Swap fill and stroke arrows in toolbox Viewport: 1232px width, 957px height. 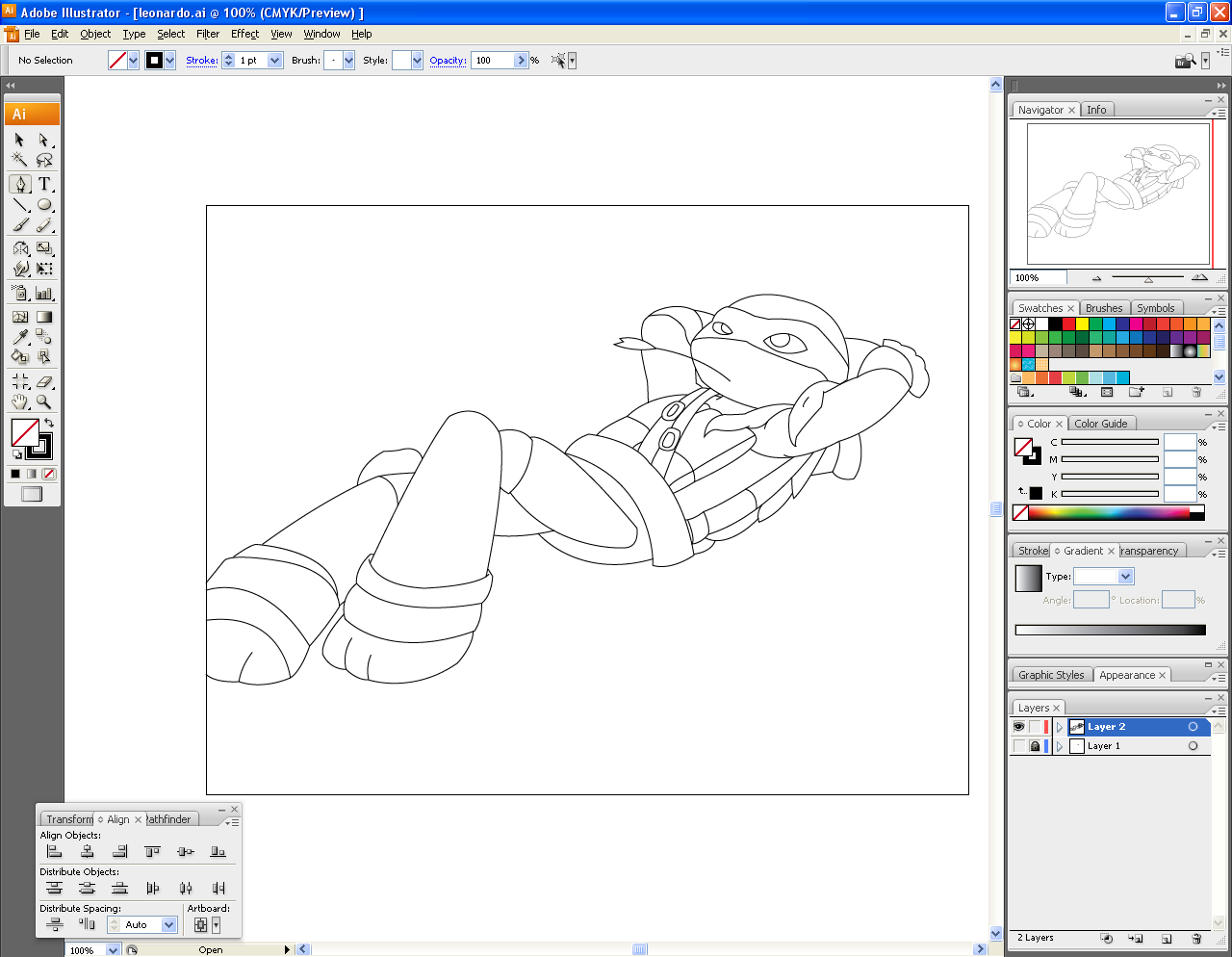49,423
